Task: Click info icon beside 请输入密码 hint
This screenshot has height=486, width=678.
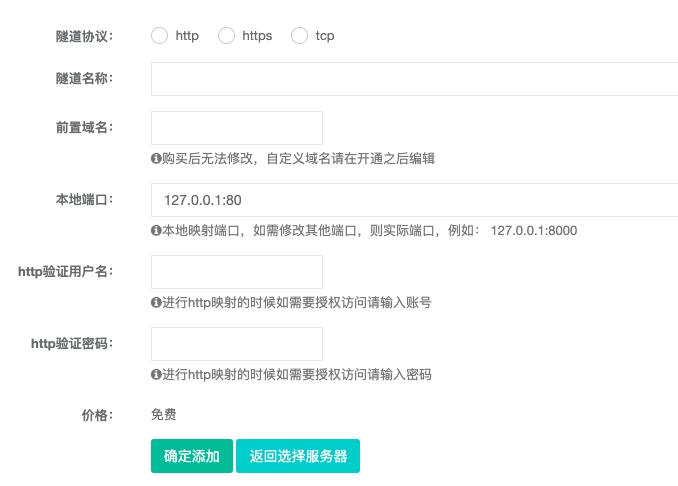Action: click(x=156, y=374)
